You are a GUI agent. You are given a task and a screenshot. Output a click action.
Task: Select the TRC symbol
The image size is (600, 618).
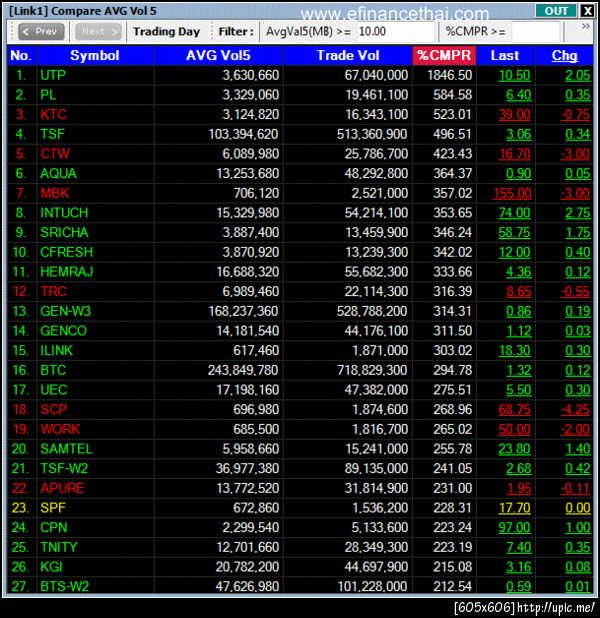click(x=53, y=291)
